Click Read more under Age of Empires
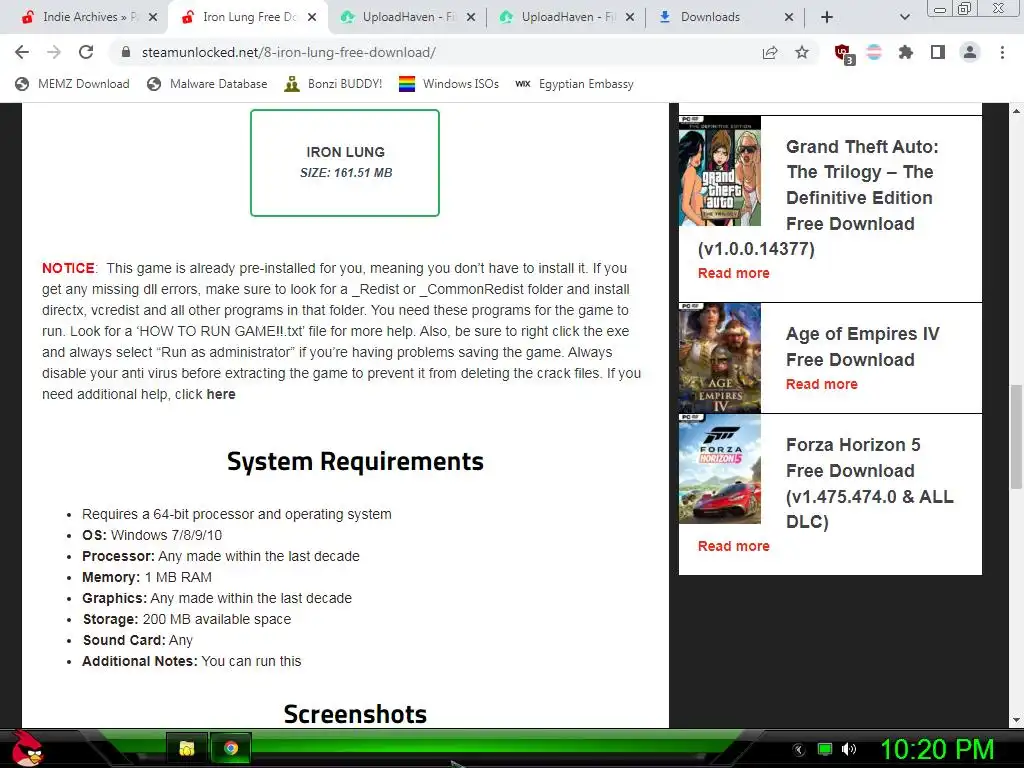 [x=822, y=384]
